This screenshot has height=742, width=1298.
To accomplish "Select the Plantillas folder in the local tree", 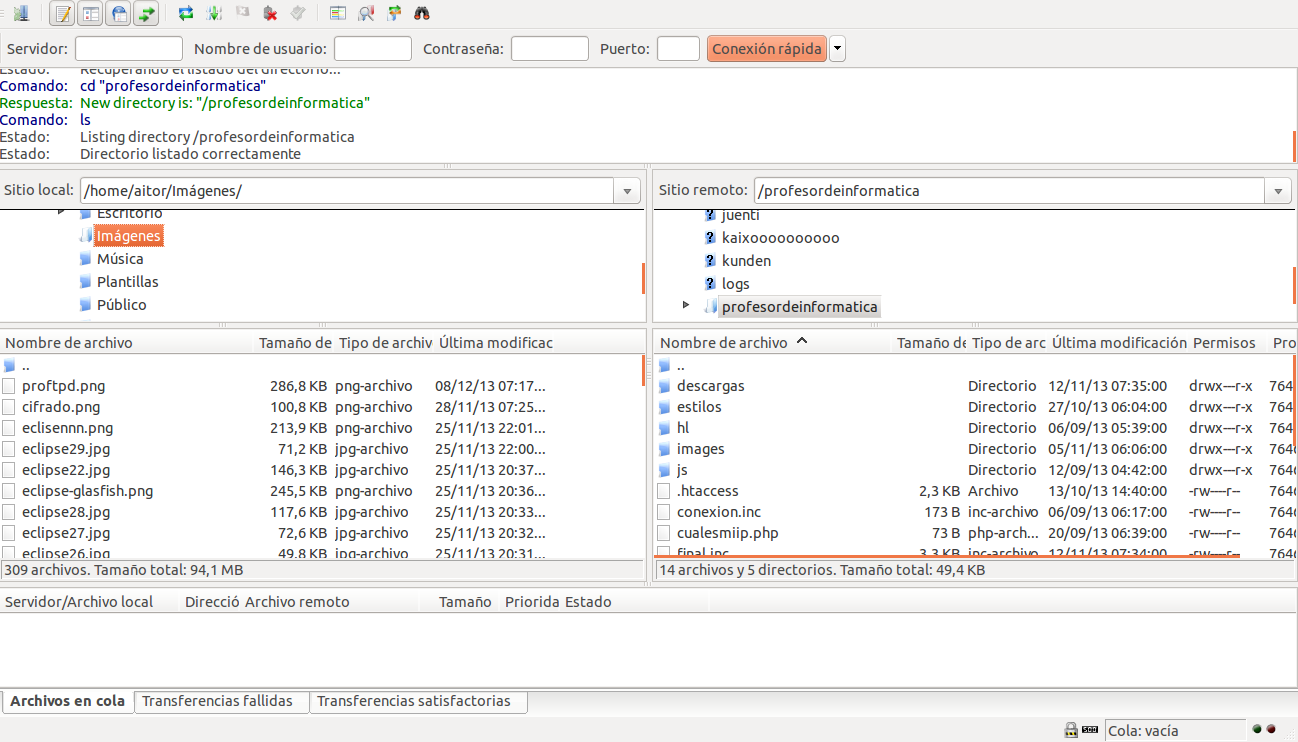I will pos(127,282).
